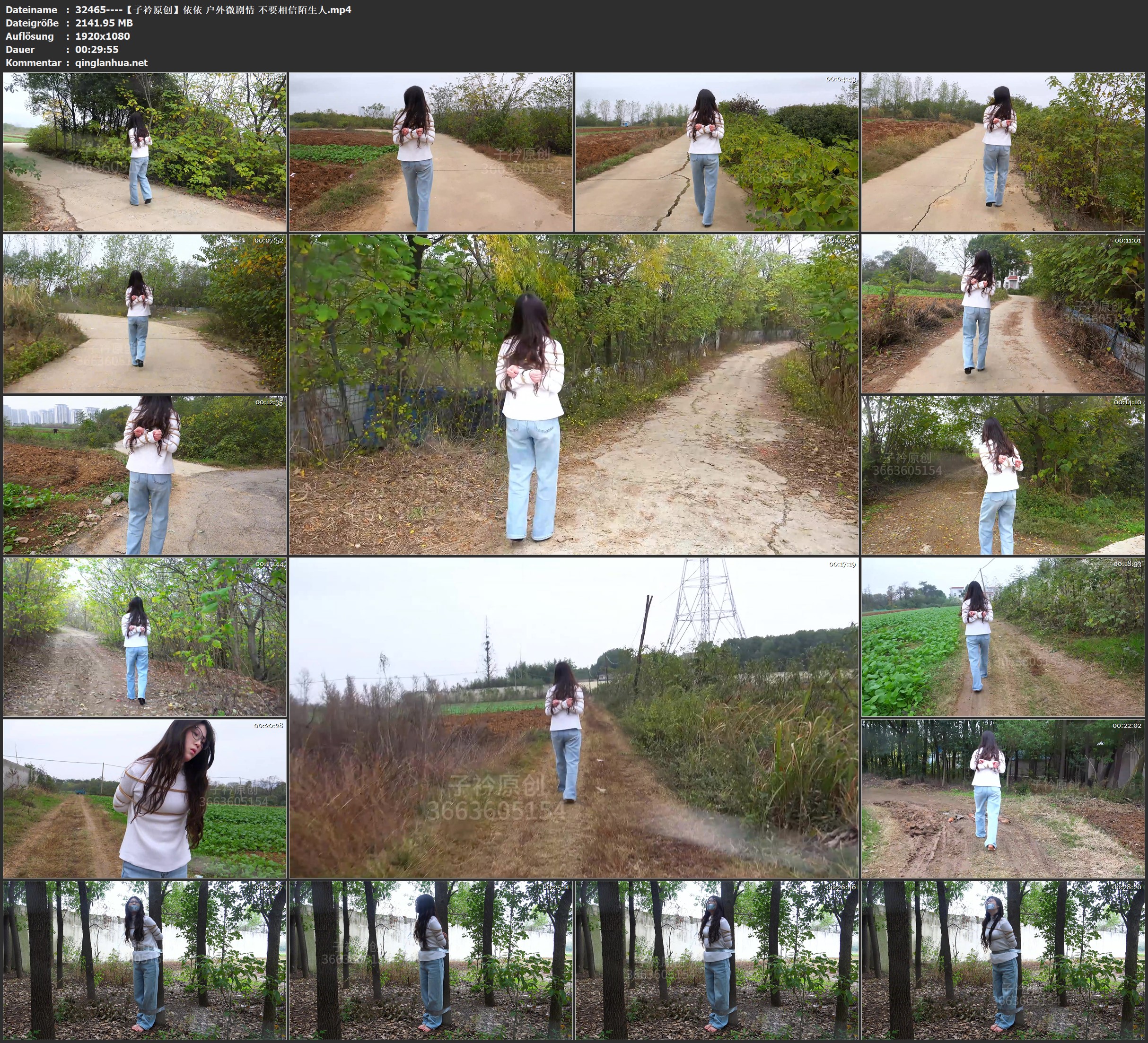The width and height of the screenshot is (1148, 1043).
Task: Click the frame marked 00:14:10
Action: [1003, 475]
